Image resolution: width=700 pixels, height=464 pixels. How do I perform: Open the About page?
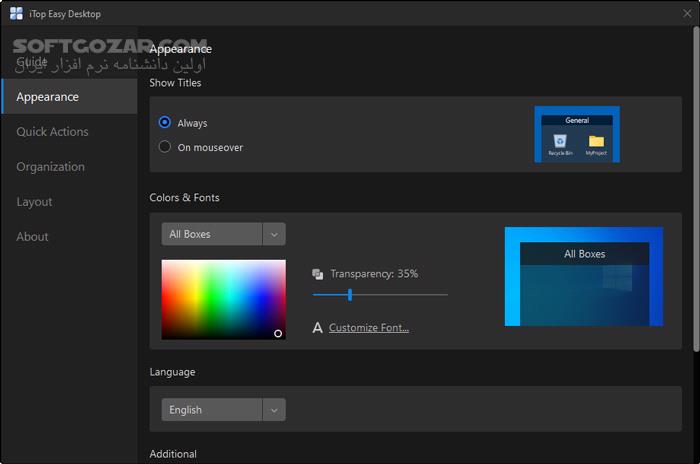(32, 237)
